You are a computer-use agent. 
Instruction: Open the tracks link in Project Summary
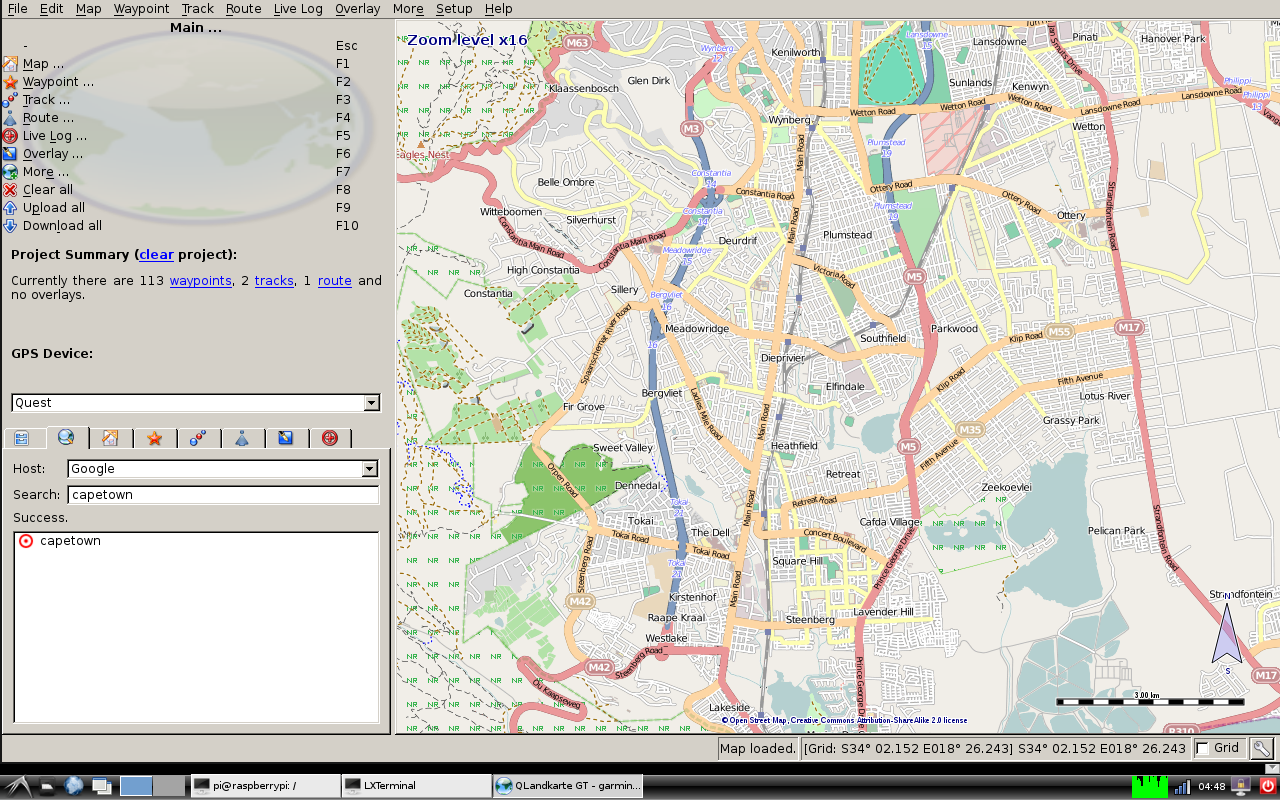click(274, 281)
